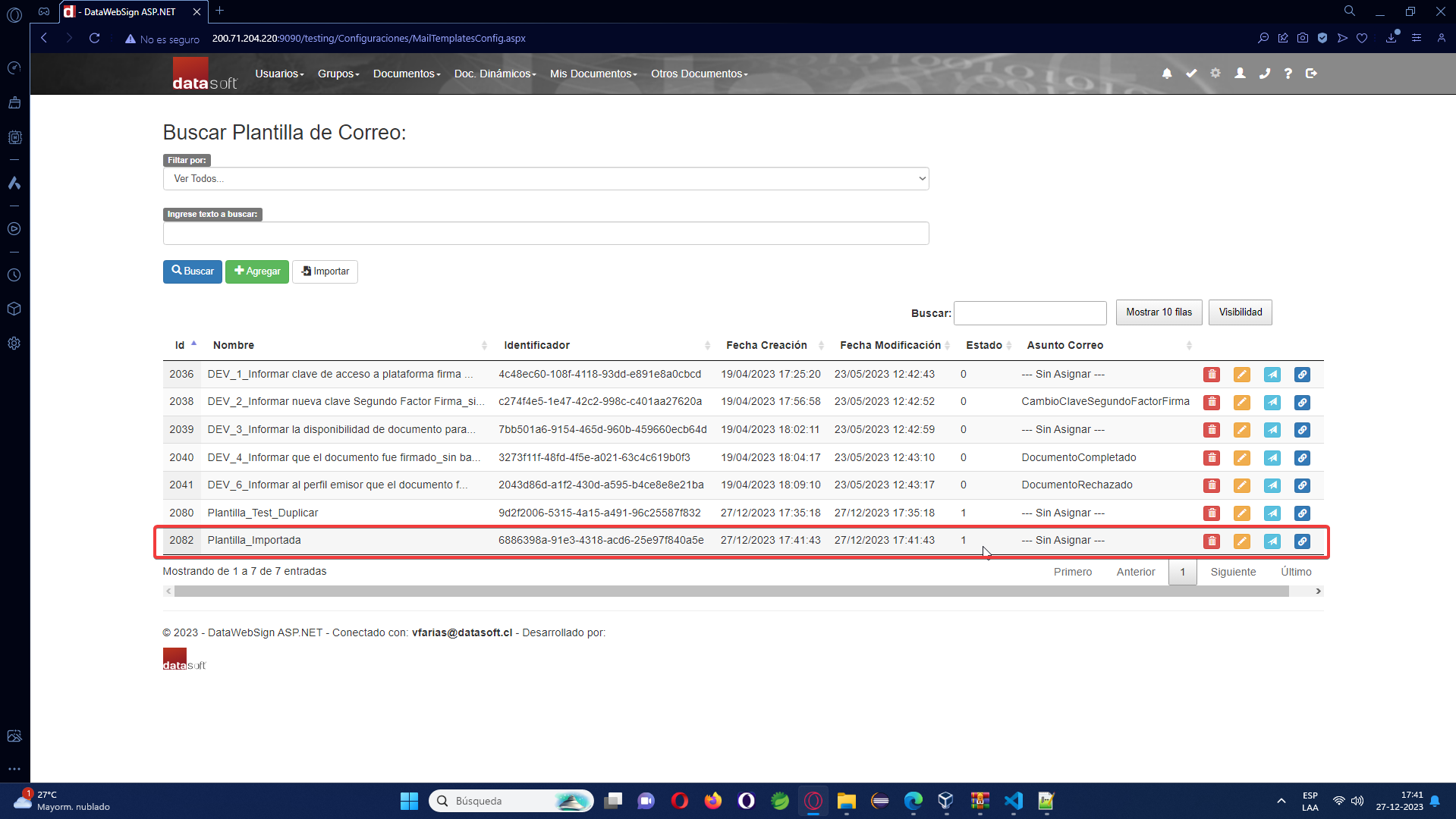This screenshot has height=819, width=1456.
Task: Open Visual Studio Code from taskbar
Action: tap(1013, 801)
